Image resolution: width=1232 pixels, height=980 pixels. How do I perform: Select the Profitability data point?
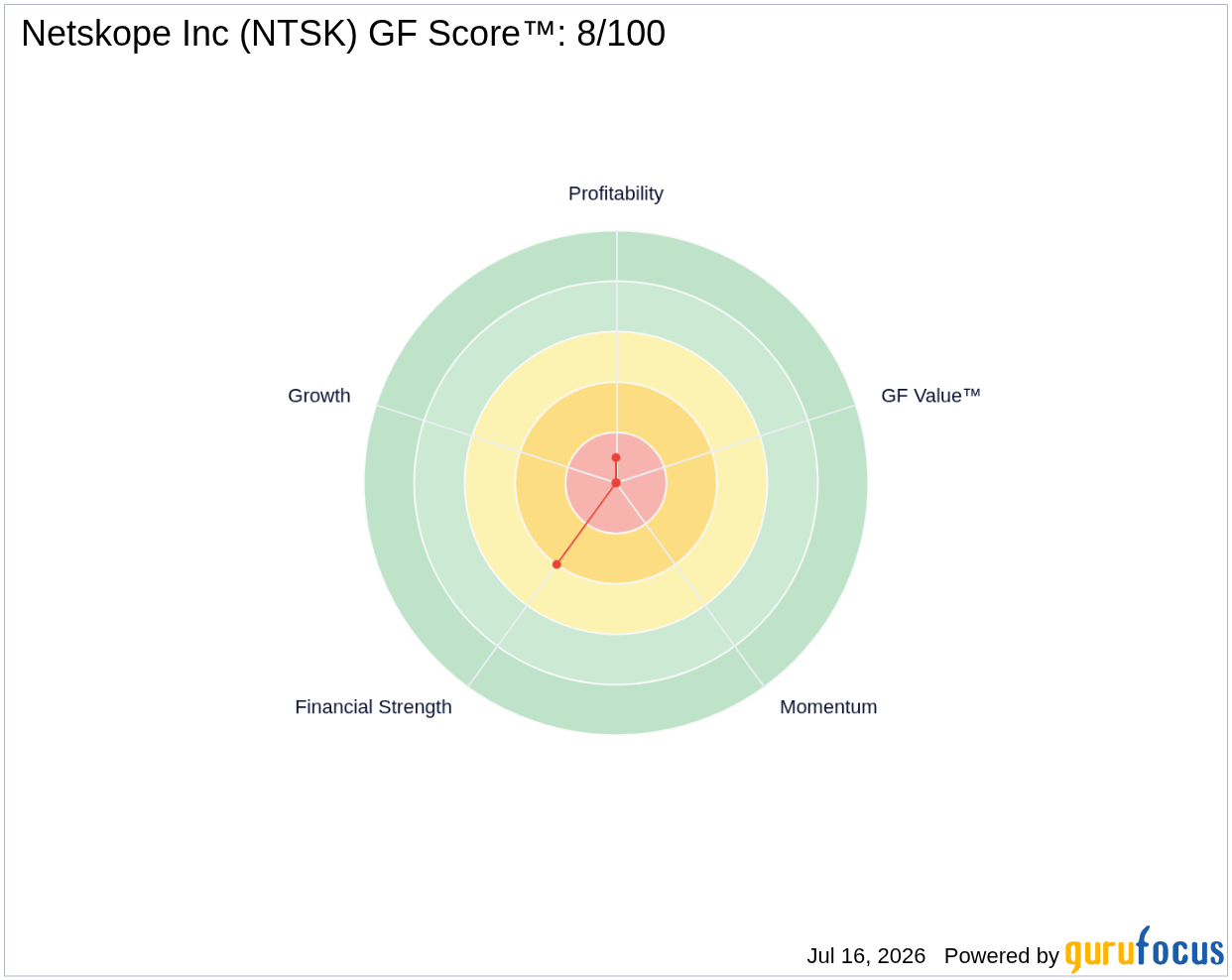coord(616,457)
